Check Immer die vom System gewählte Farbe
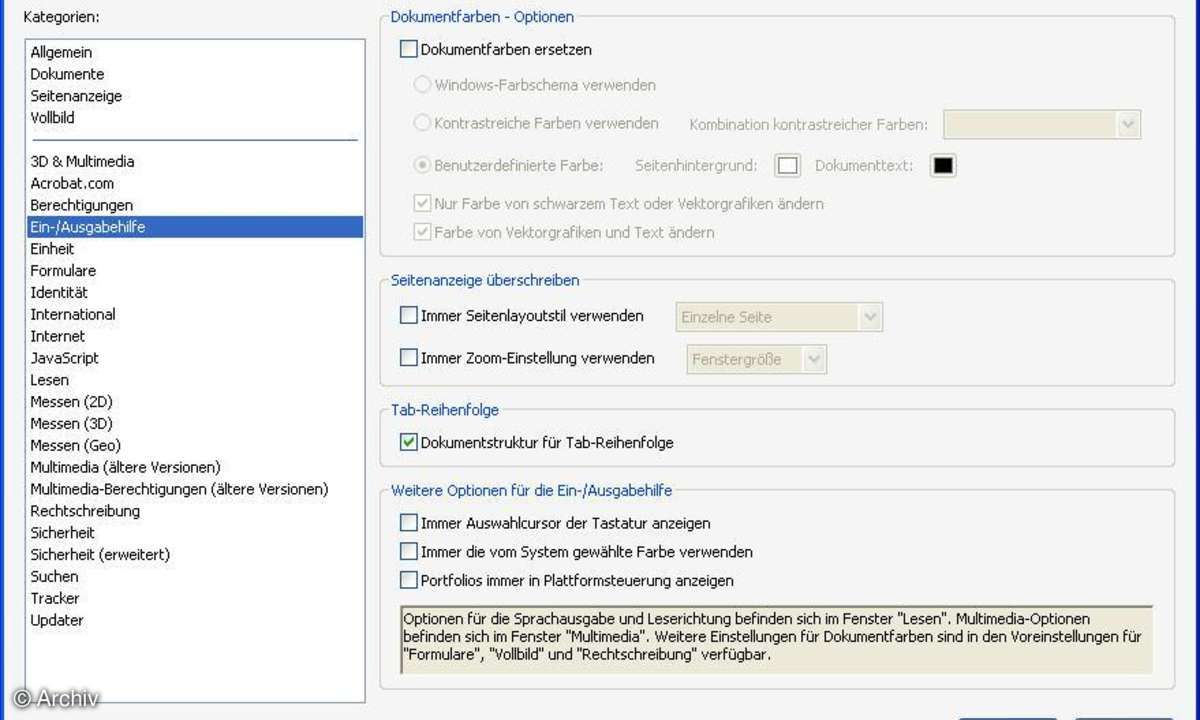1200x720 pixels. tap(408, 551)
